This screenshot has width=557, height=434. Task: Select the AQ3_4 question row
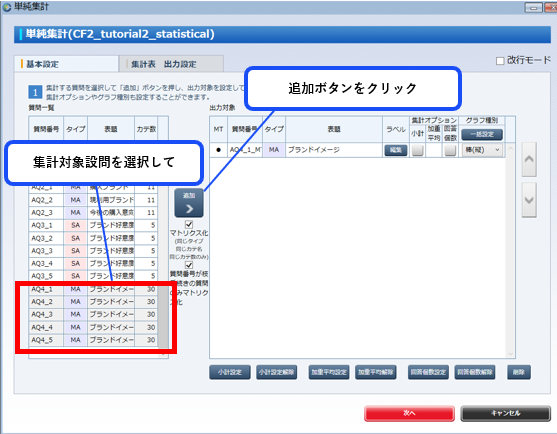93,264
